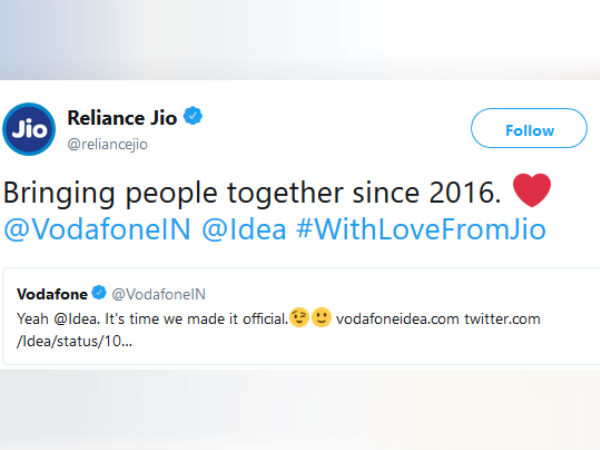Click the Jio profile avatar

(x=29, y=129)
